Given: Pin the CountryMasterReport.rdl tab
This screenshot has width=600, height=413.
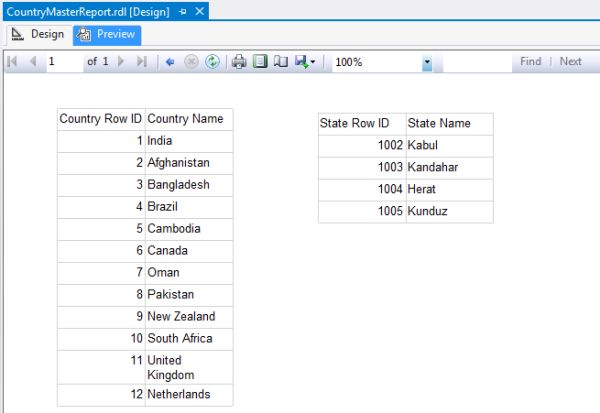Looking at the screenshot, I should [183, 12].
